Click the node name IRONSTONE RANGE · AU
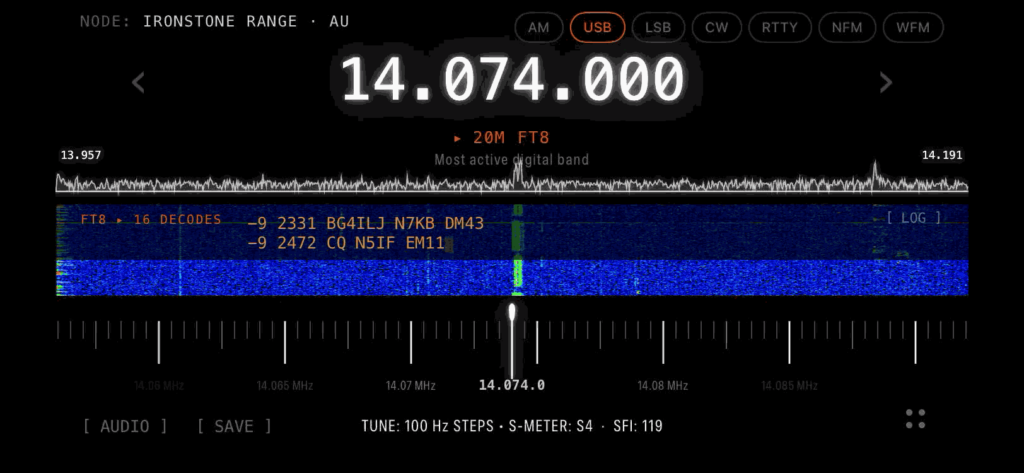The image size is (1024, 473). (x=246, y=22)
